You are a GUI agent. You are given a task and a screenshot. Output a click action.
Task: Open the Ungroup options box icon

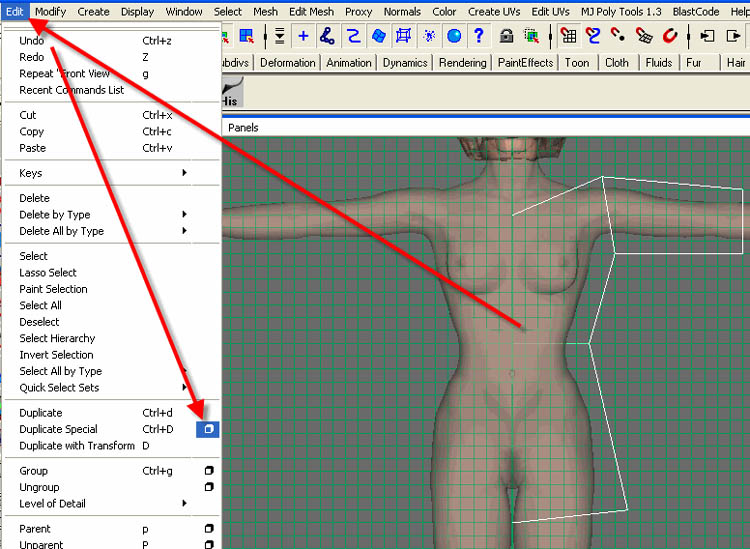tap(208, 487)
